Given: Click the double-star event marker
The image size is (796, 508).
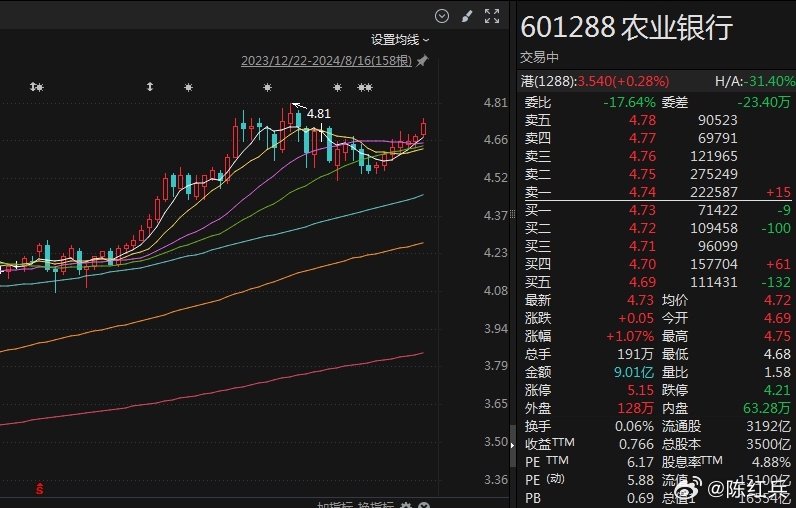Looking at the screenshot, I should coord(365,88).
